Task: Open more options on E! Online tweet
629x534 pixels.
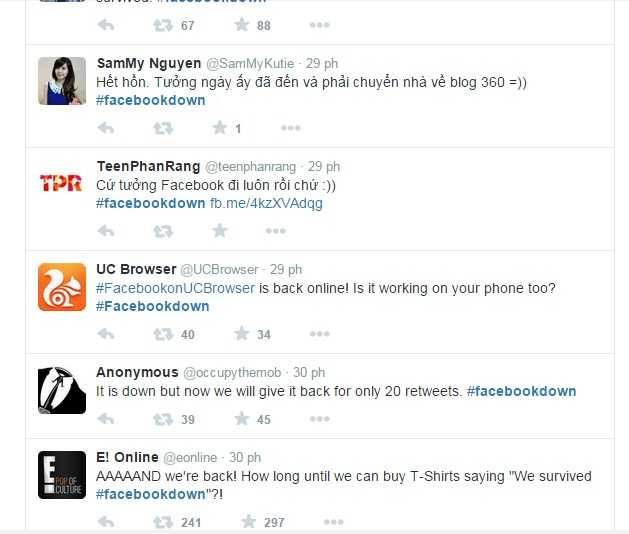Action: (334, 522)
